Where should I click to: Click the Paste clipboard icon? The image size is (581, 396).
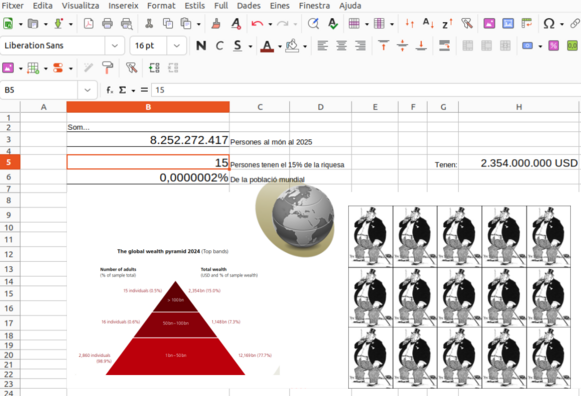(x=186, y=24)
